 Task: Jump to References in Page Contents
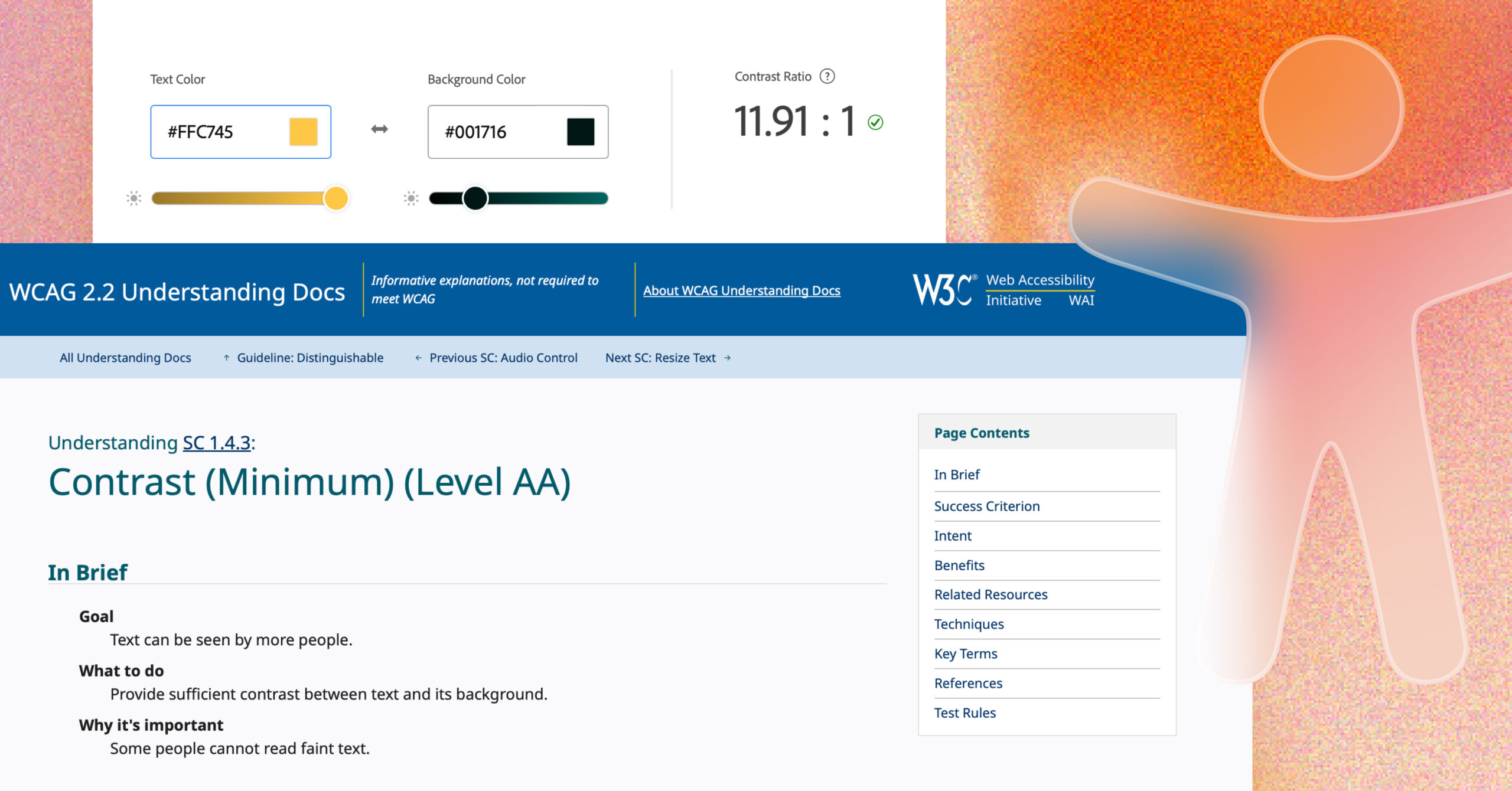(968, 684)
